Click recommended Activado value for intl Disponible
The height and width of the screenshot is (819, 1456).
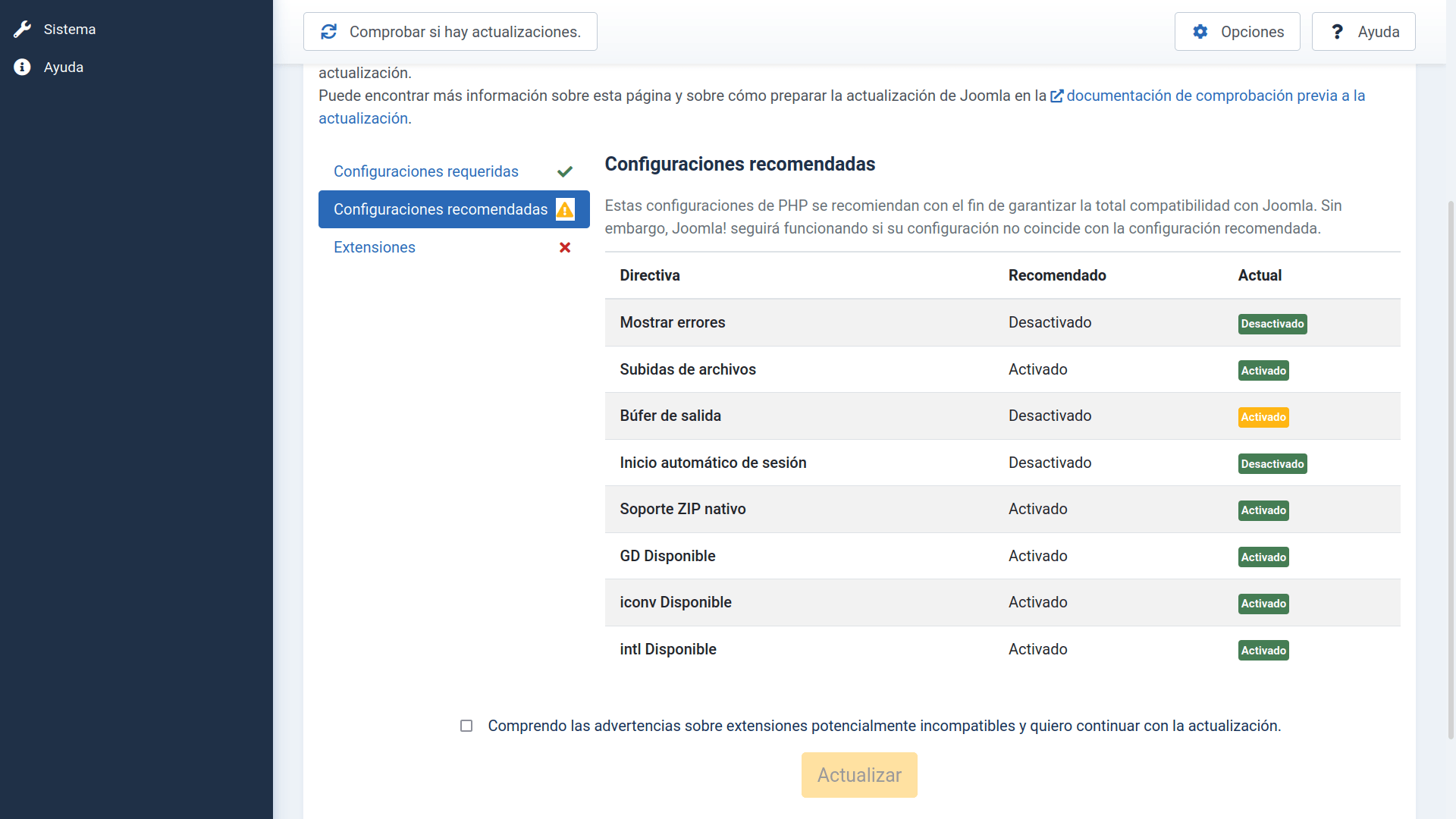(1037, 649)
